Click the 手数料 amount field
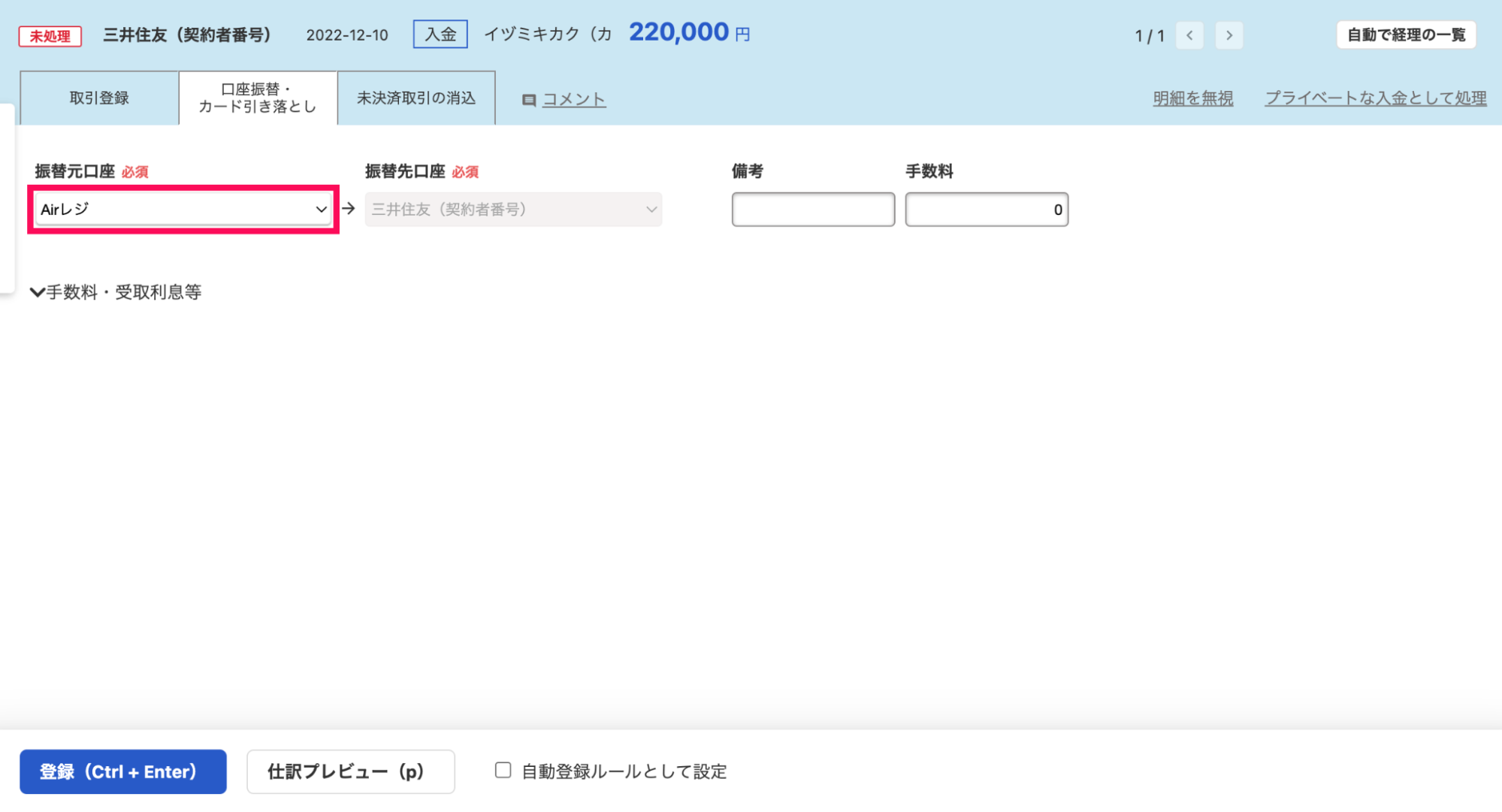This screenshot has width=1502, height=812. point(987,210)
